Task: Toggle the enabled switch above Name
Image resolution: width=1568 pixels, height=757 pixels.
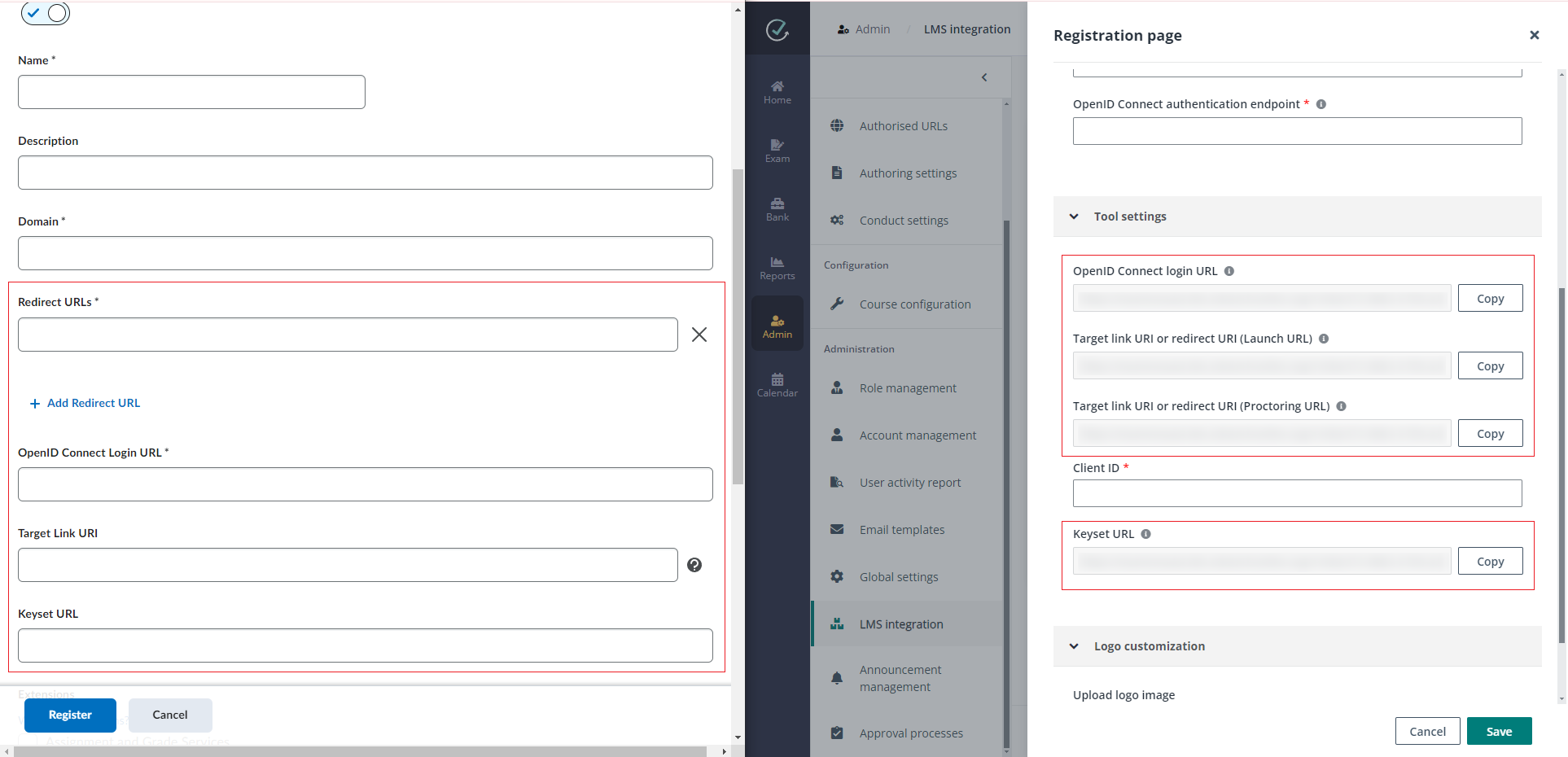Action: point(46,13)
